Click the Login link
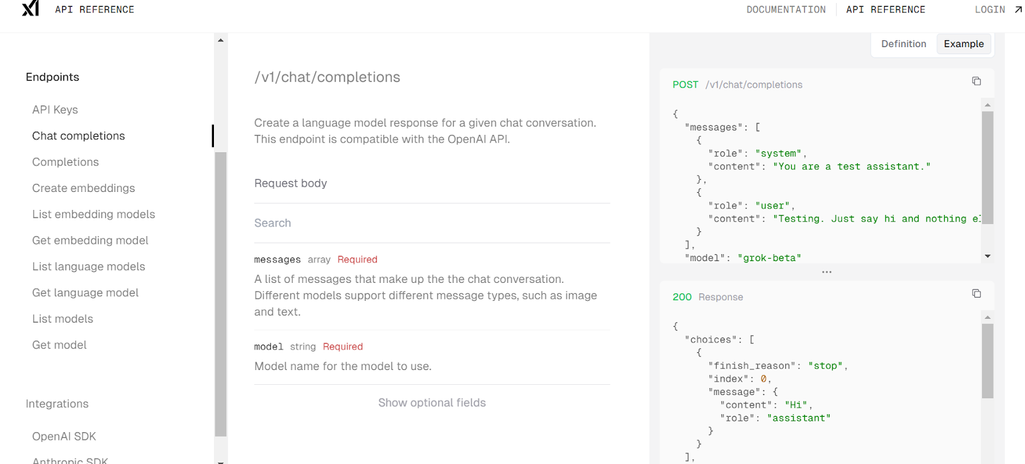Image resolution: width=1025 pixels, height=464 pixels. (x=996, y=9)
